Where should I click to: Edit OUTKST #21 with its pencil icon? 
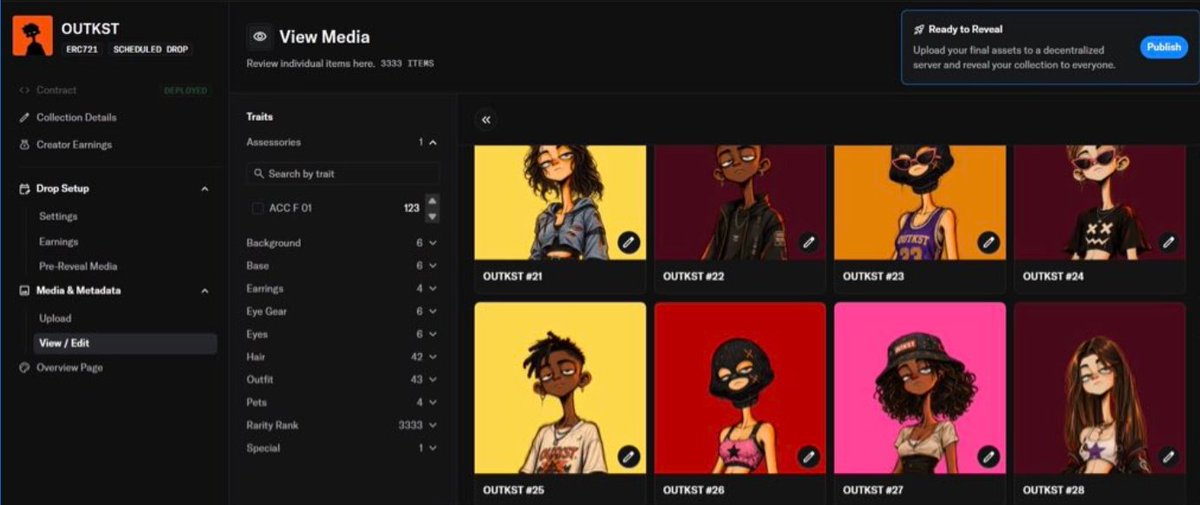point(628,241)
